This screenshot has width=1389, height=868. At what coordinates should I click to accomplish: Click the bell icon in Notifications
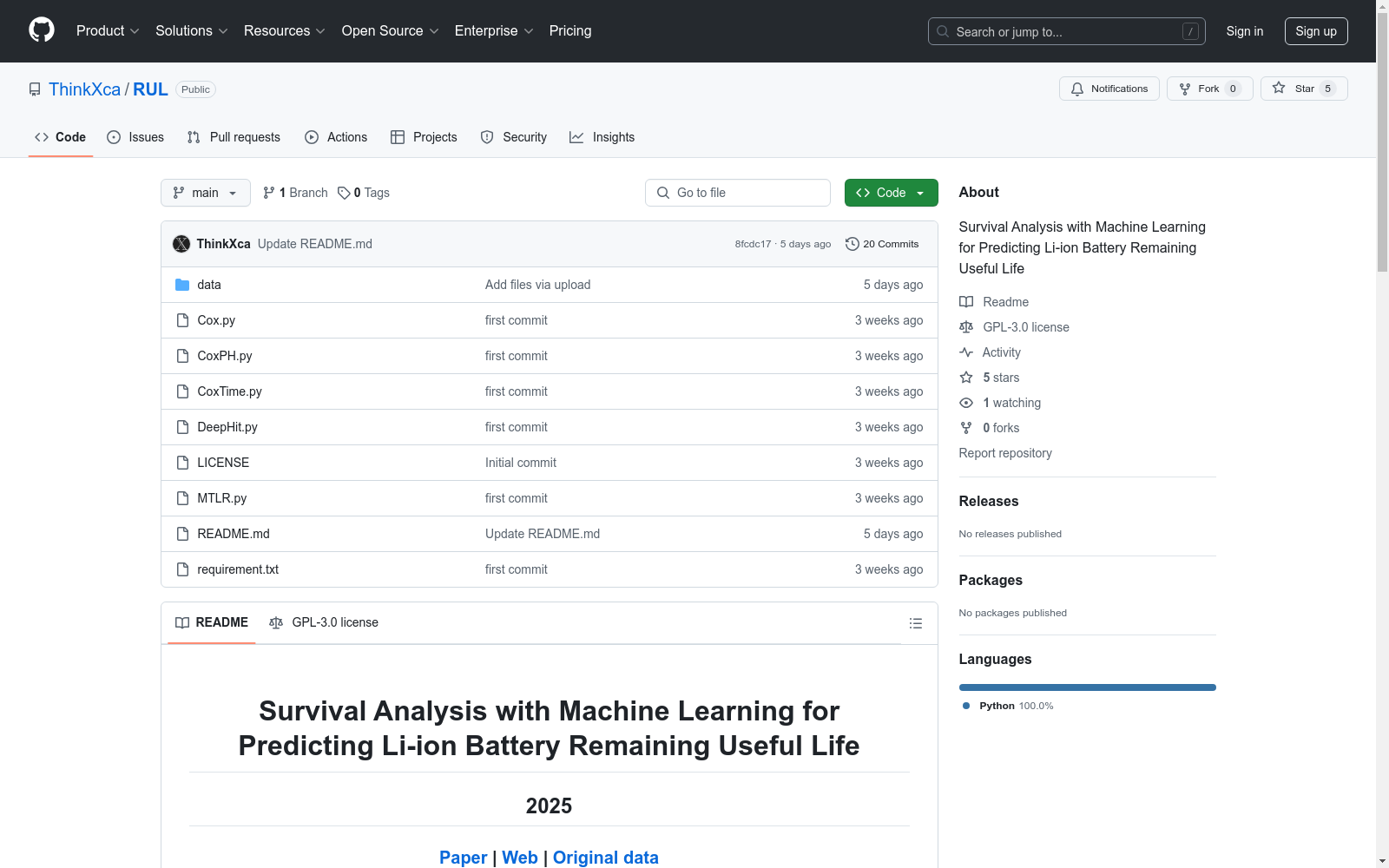(x=1077, y=89)
